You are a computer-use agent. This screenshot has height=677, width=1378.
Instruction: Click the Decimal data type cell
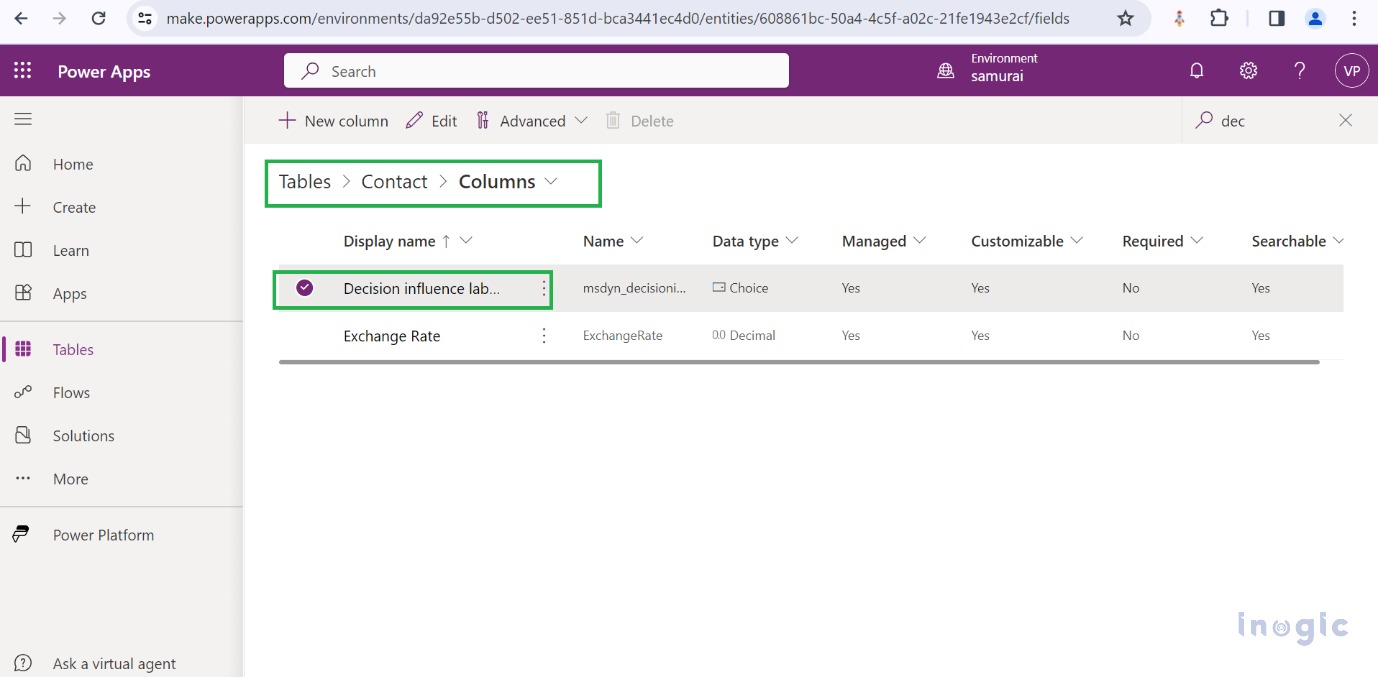click(743, 336)
